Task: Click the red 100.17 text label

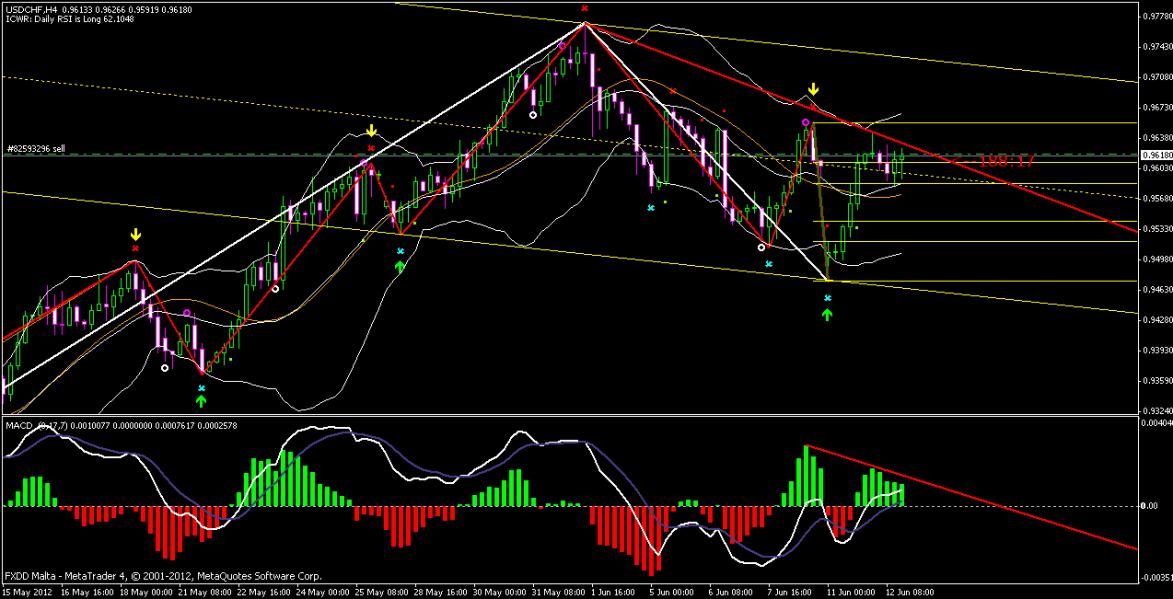Action: click(1006, 159)
